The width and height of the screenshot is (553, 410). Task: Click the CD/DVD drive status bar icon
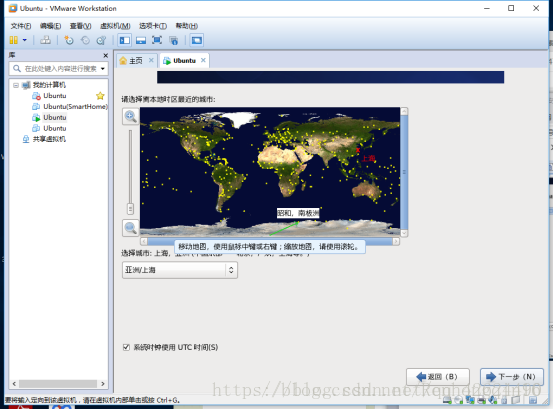tap(458, 400)
